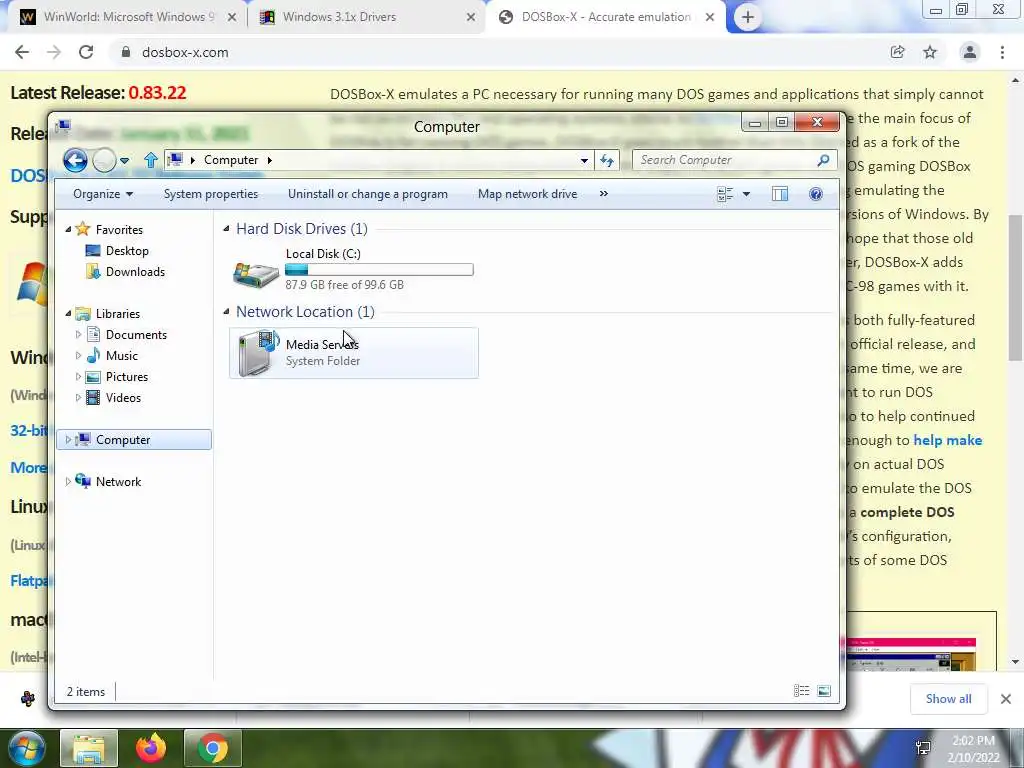1024x768 pixels.
Task: Open Windows Explorer from the taskbar
Action: [x=89, y=748]
